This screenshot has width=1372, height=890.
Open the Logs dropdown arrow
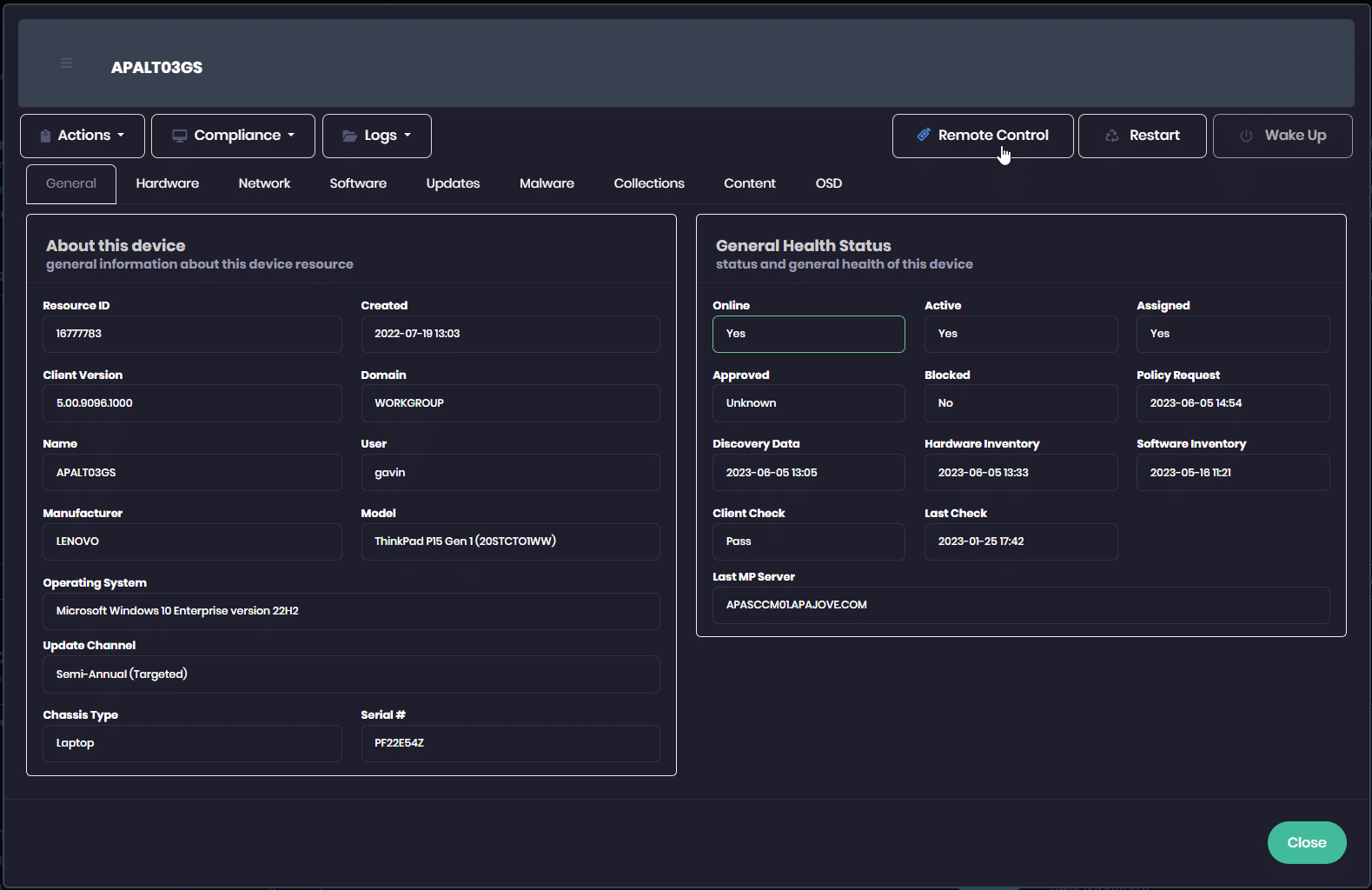click(x=408, y=136)
